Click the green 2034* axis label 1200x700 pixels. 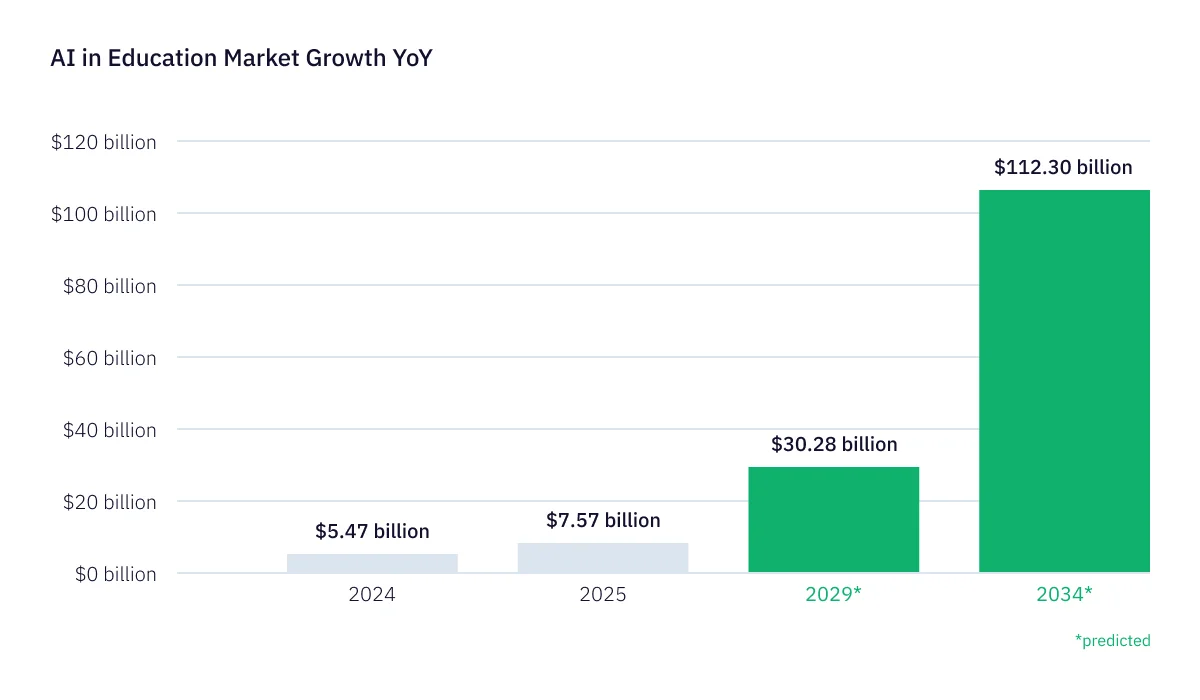coord(1063,594)
